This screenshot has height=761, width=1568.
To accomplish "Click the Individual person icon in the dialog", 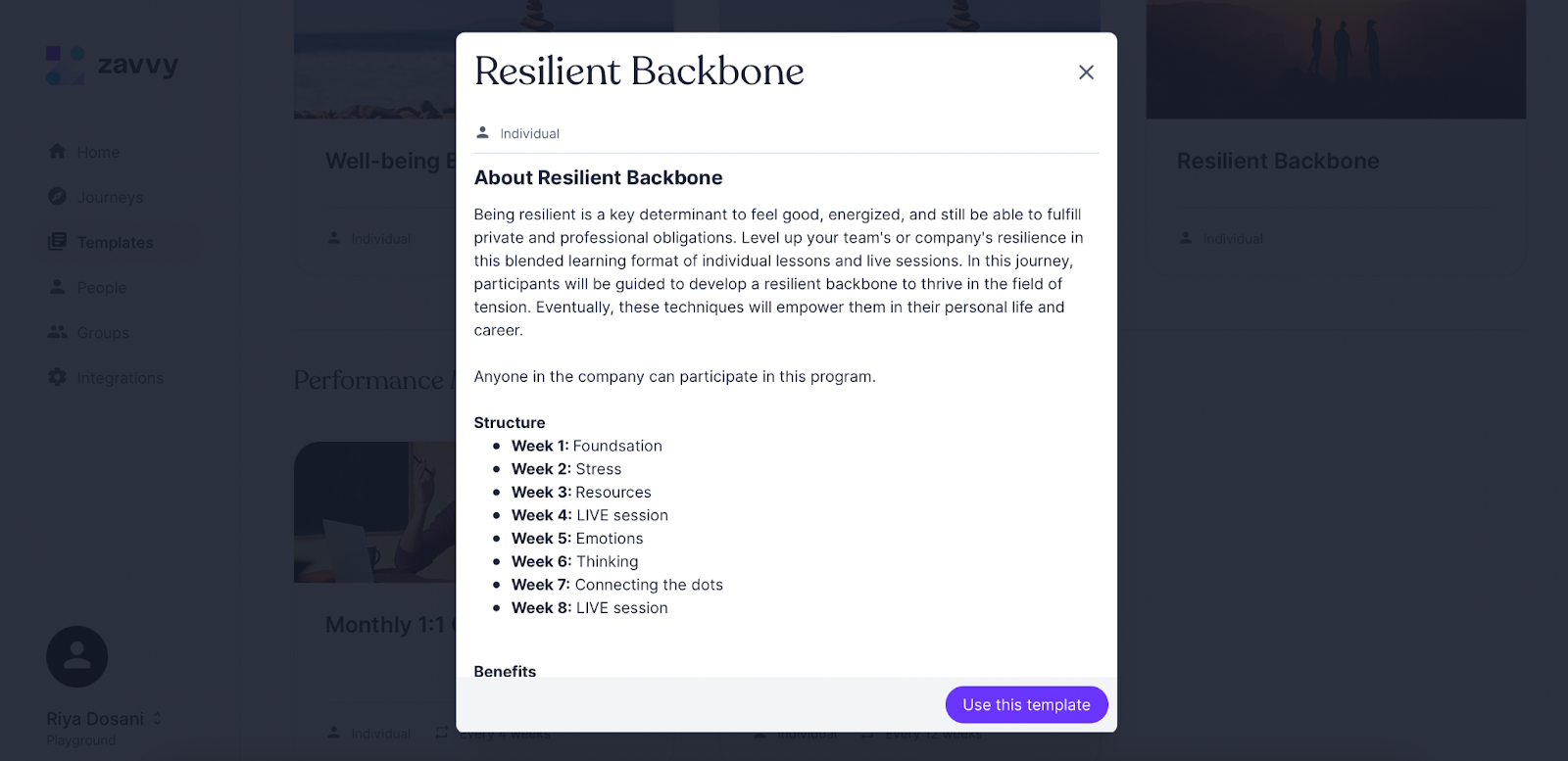I will coord(481,132).
